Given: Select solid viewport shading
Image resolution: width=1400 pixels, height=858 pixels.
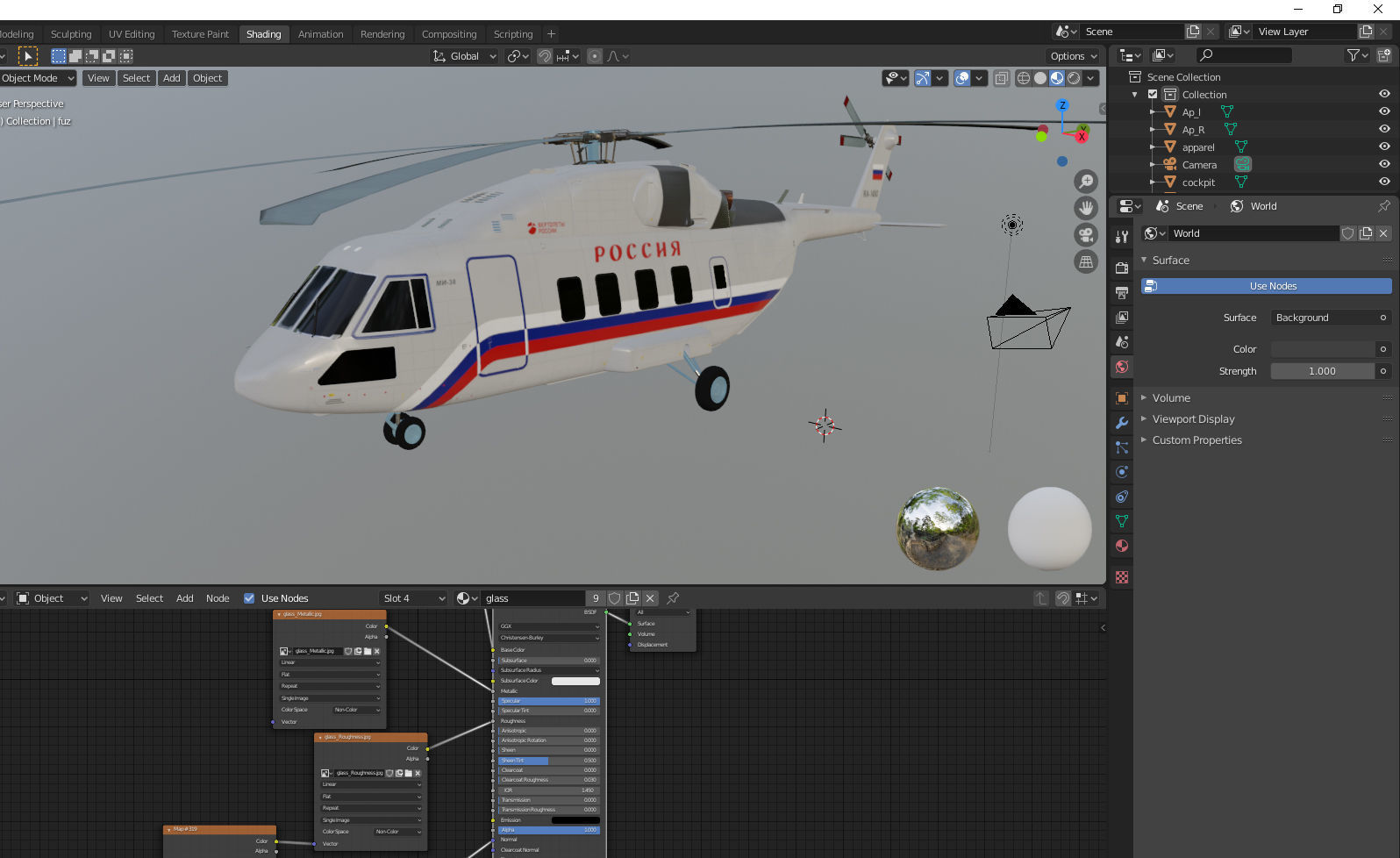Looking at the screenshot, I should point(1040,78).
